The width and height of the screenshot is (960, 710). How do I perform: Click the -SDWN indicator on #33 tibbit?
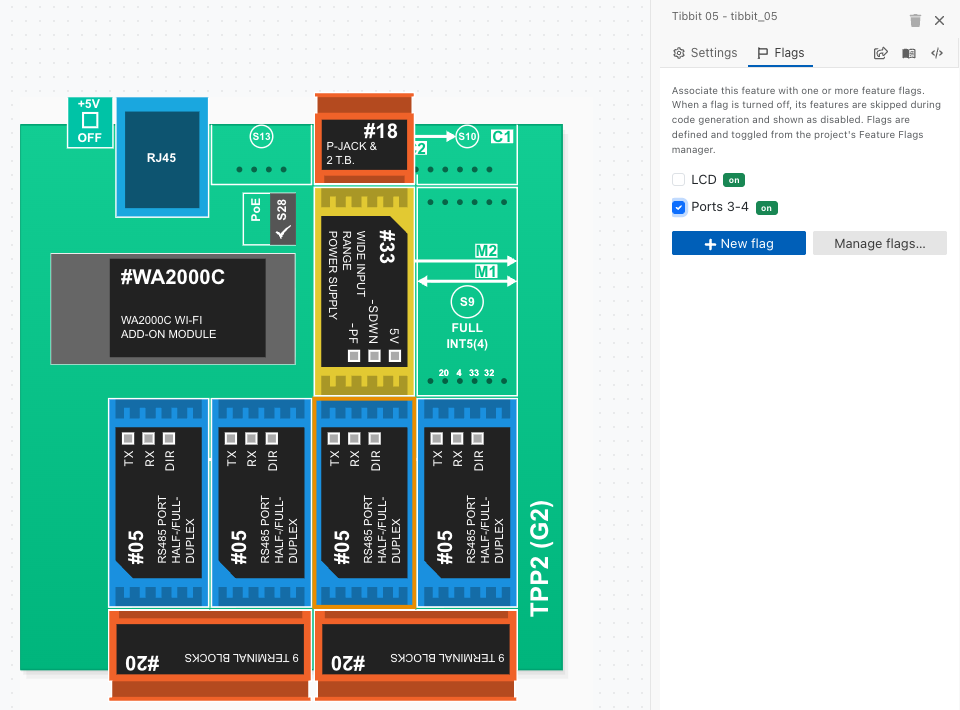tap(374, 356)
